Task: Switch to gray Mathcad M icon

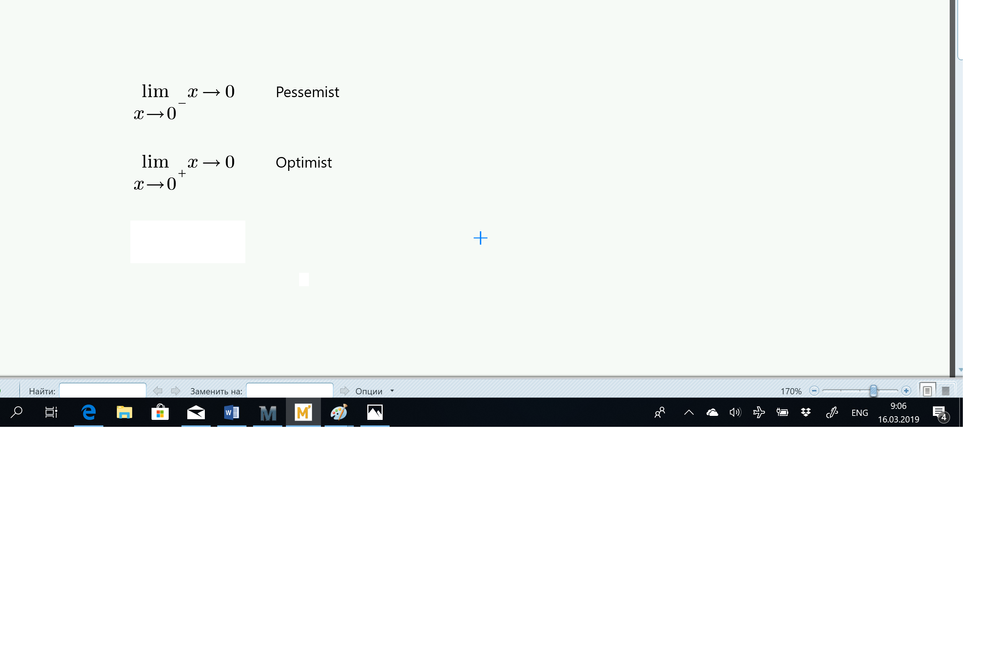Action: (x=268, y=413)
